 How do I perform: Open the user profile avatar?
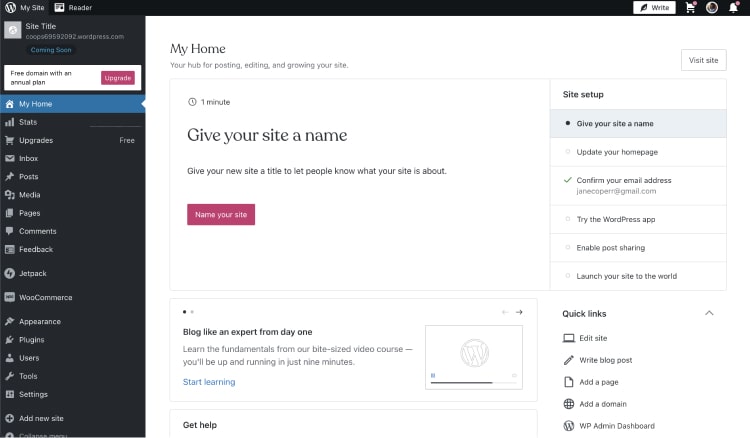point(712,8)
